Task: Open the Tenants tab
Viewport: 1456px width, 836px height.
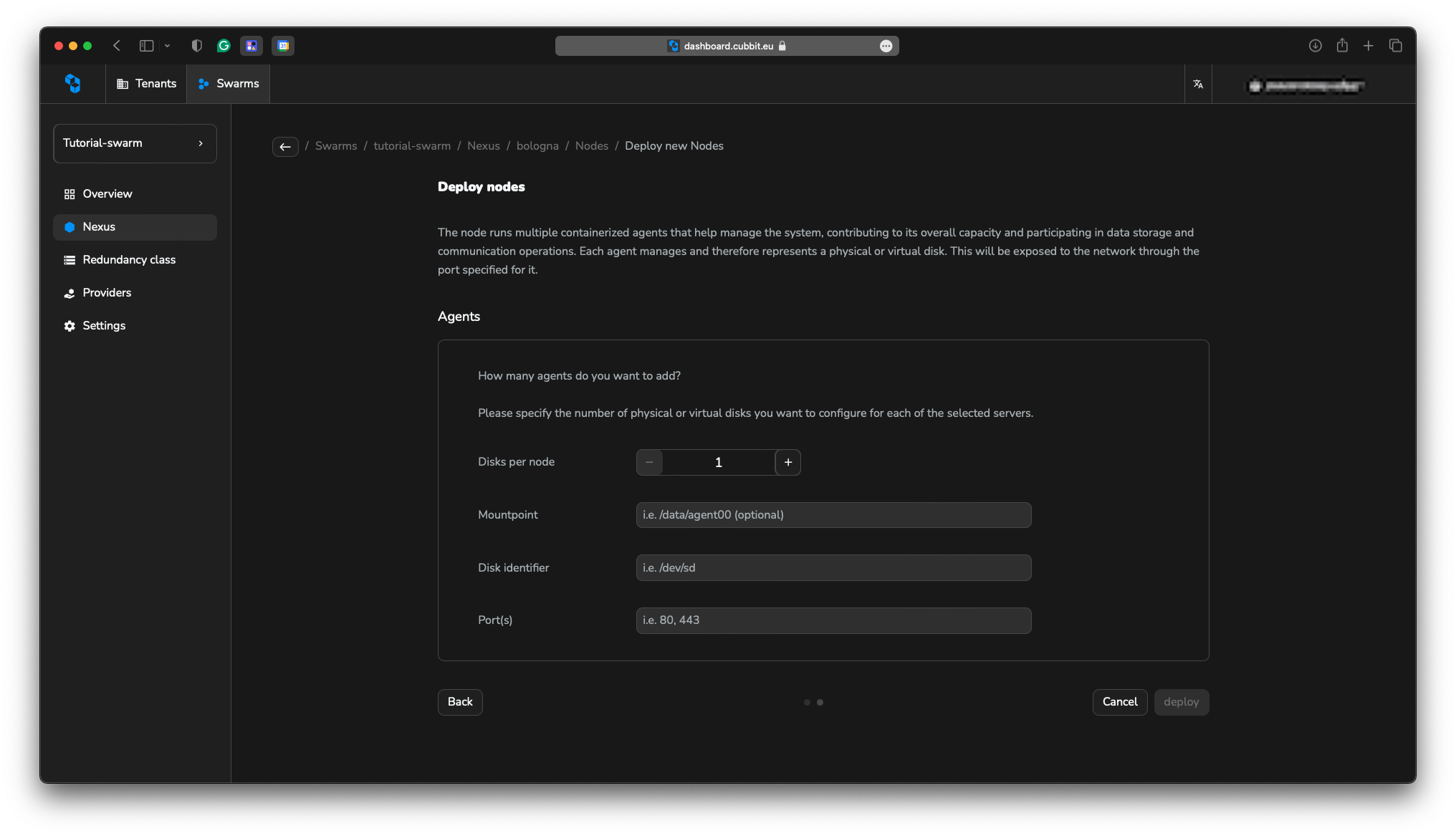Action: tap(146, 84)
